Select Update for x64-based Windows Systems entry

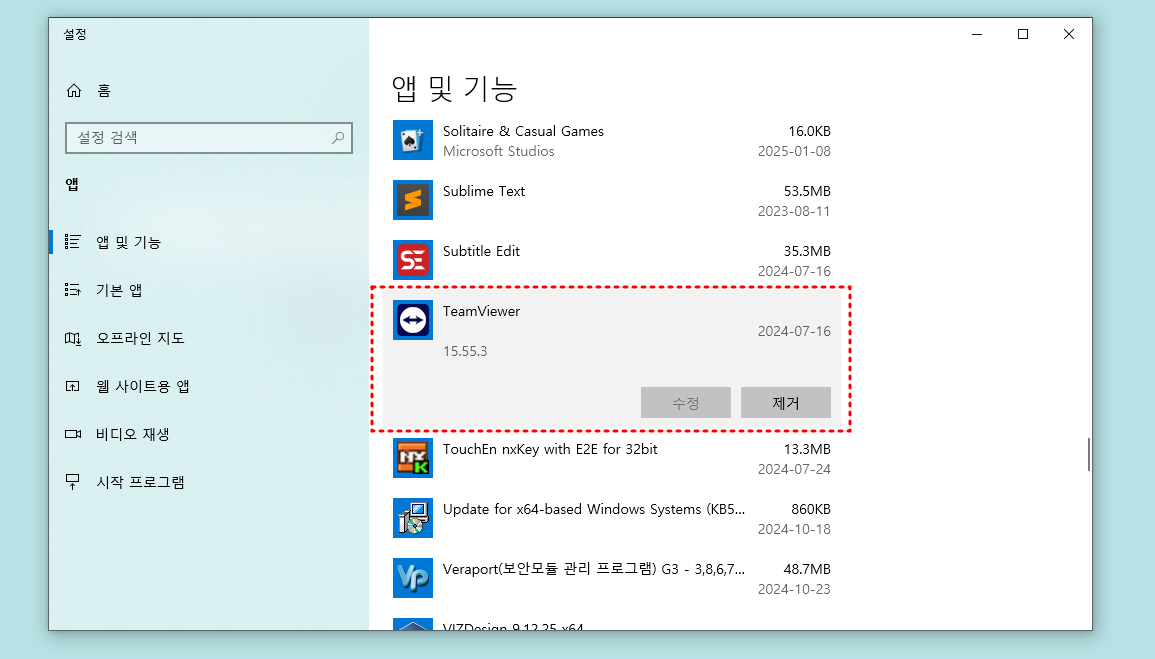pos(594,510)
